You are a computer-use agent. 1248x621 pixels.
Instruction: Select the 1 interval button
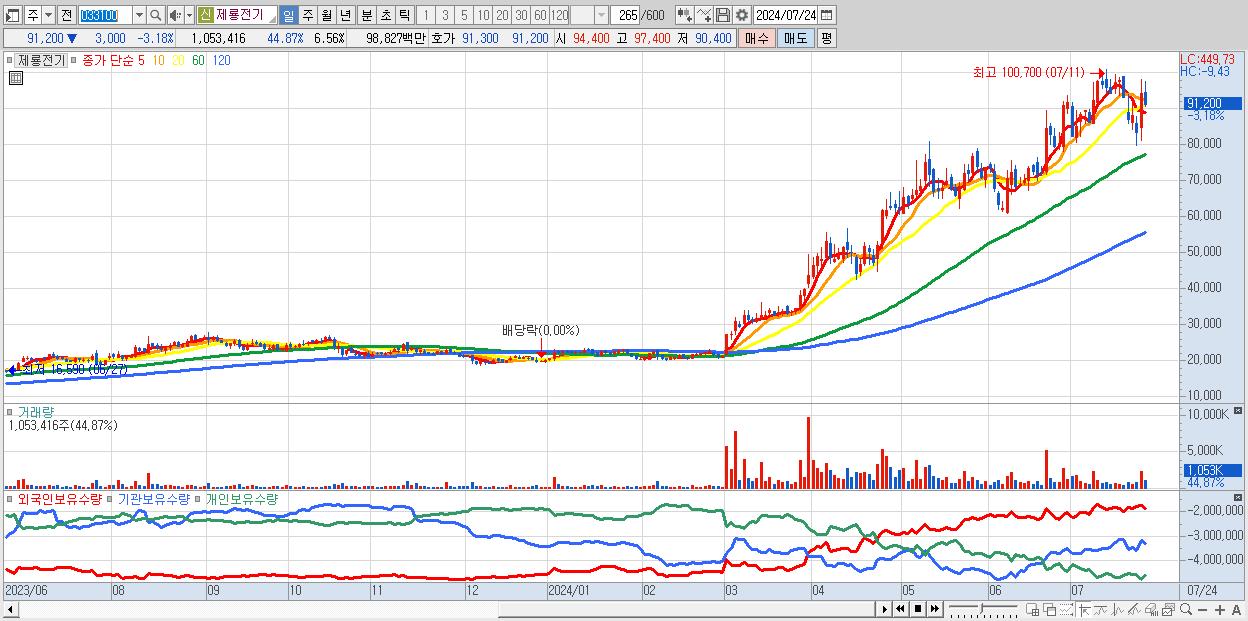click(x=426, y=15)
